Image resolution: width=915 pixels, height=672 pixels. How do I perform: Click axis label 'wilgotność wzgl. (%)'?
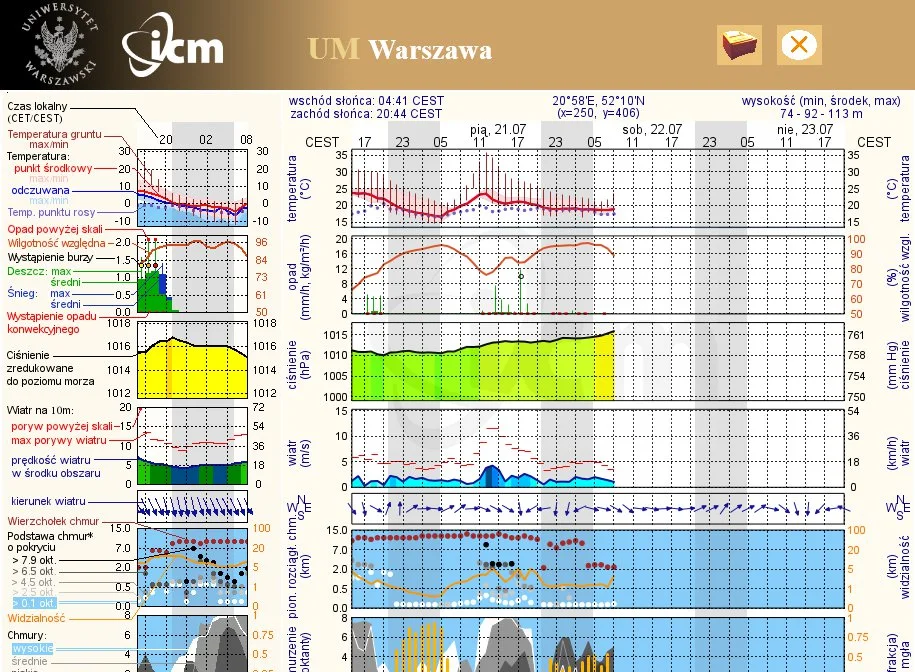tap(897, 278)
